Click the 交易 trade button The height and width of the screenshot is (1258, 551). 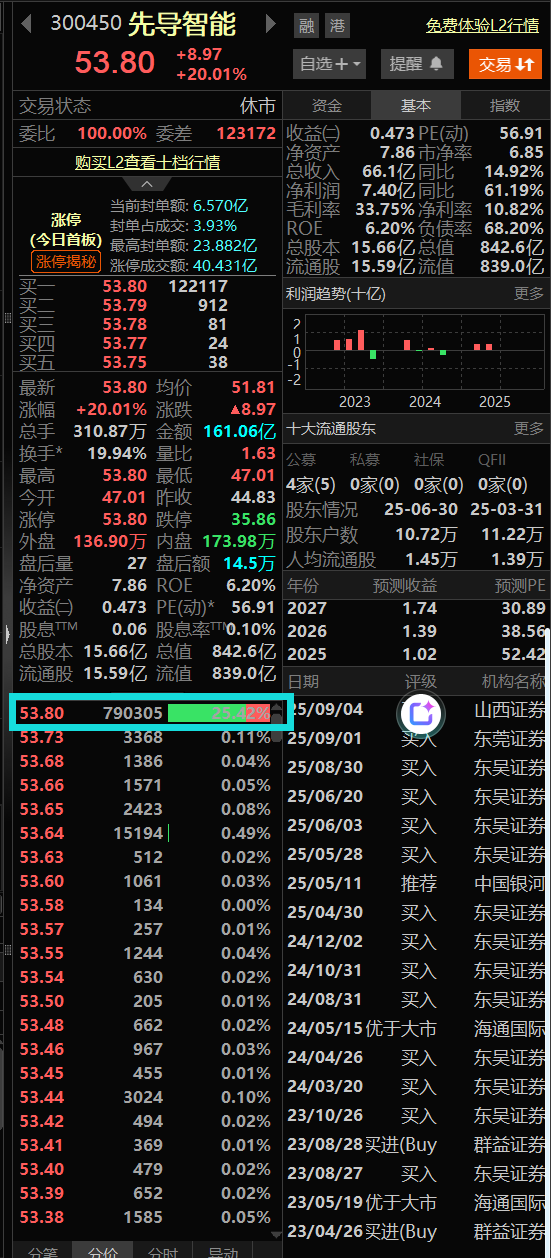[505, 64]
